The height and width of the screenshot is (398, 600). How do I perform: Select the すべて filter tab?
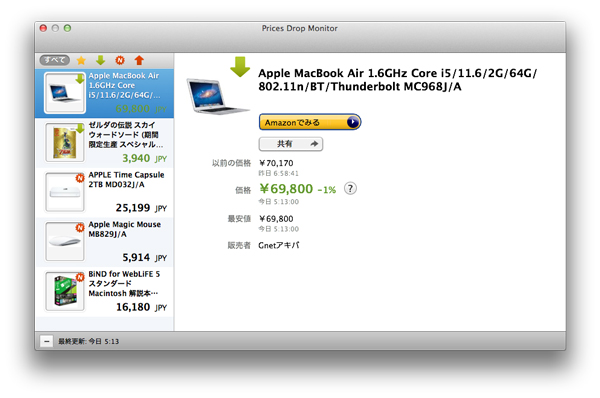click(x=54, y=60)
